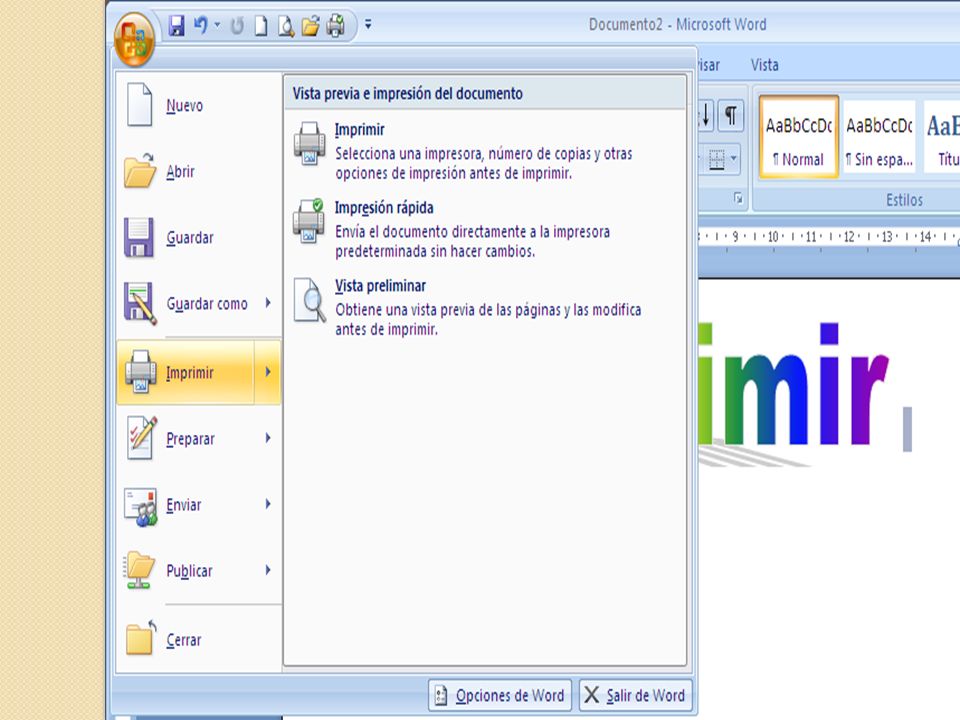Click the magnifier page icon beside Vista preliminar
The height and width of the screenshot is (720, 960).
click(x=310, y=300)
